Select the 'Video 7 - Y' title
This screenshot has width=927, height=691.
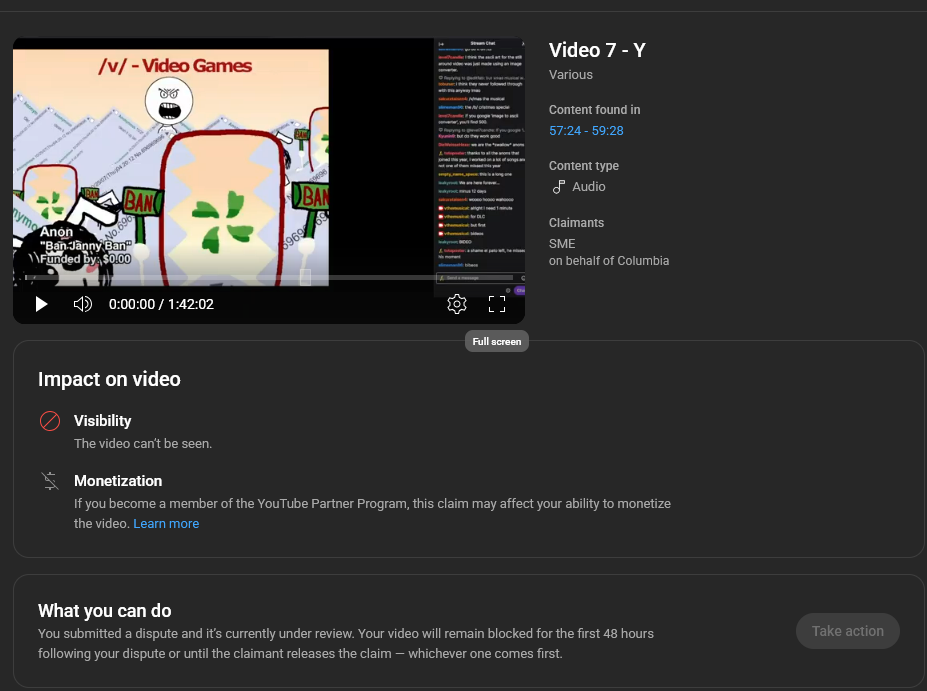(597, 50)
